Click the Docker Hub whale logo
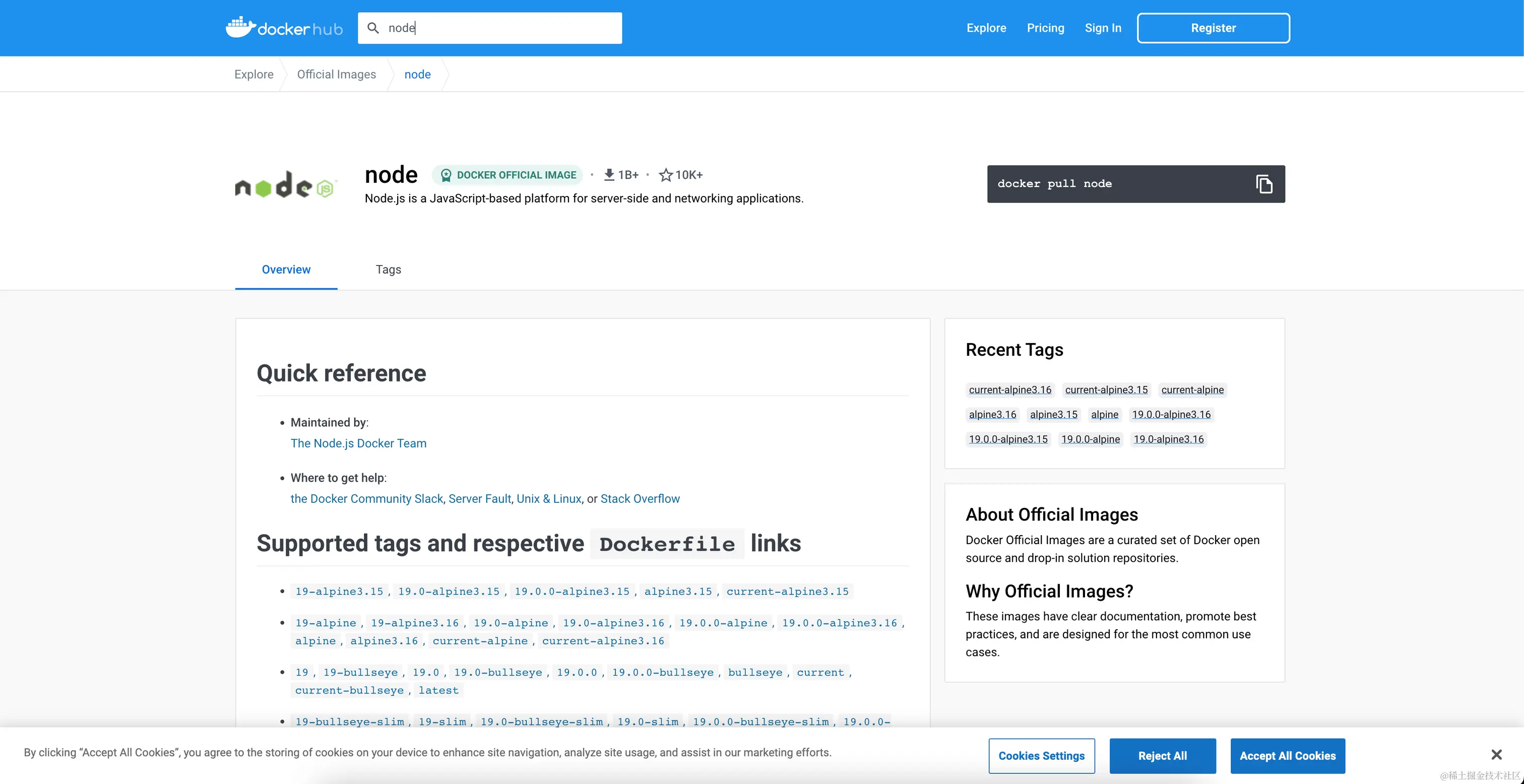1524x784 pixels. 240,27
